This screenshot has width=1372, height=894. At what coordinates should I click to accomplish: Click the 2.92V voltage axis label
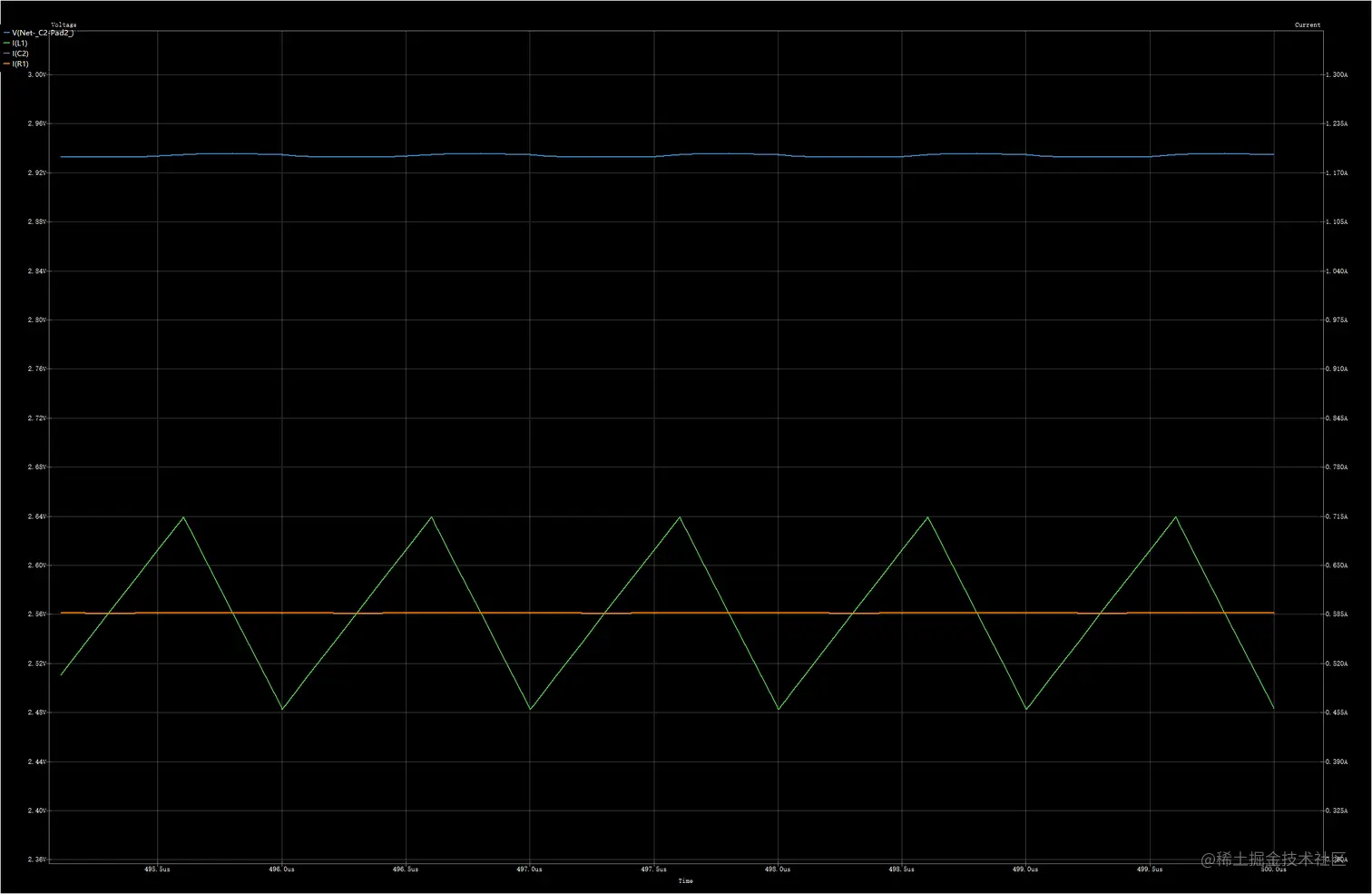click(x=36, y=172)
